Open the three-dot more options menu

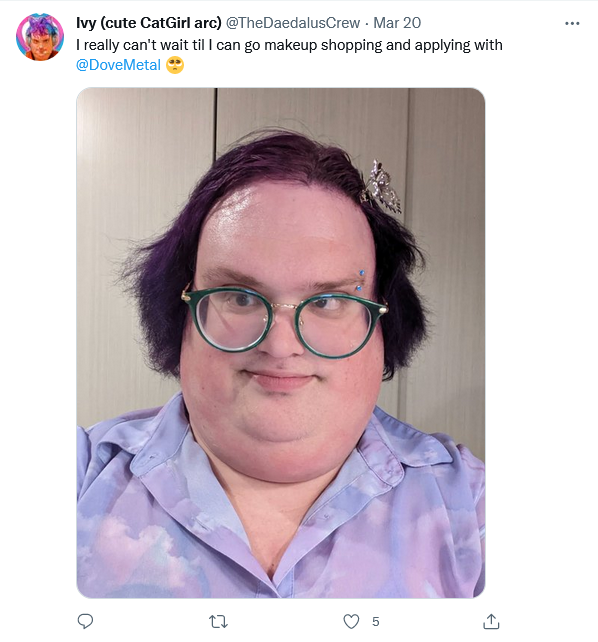pyautogui.click(x=572, y=23)
